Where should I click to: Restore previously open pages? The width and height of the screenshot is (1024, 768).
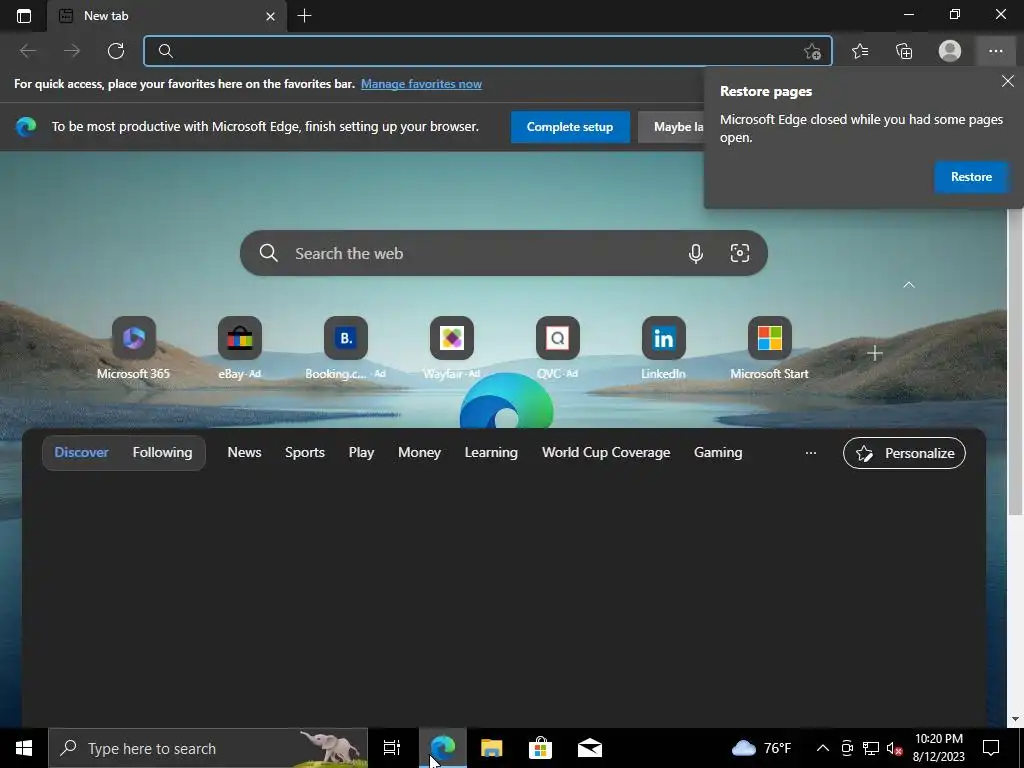[971, 177]
